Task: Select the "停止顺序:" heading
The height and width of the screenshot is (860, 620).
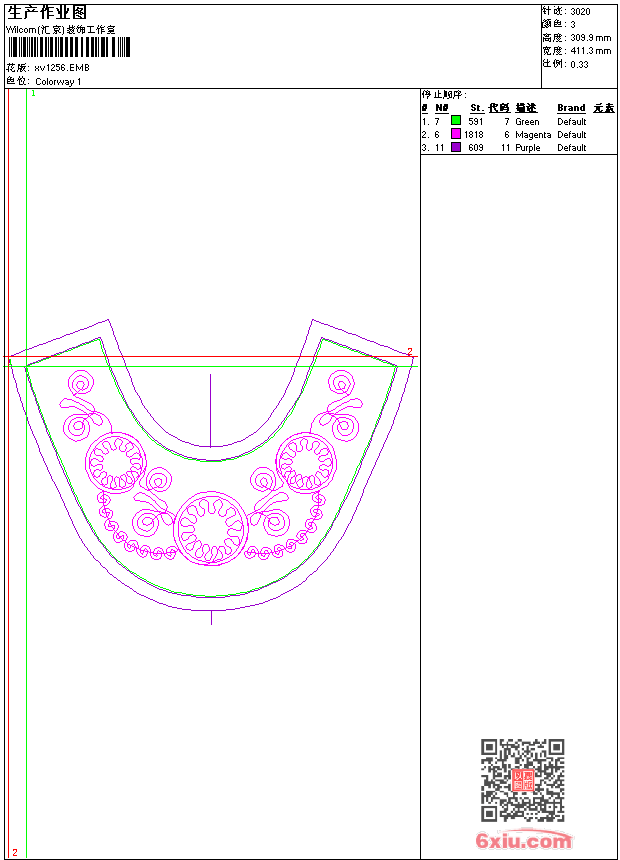Action: pos(444,95)
